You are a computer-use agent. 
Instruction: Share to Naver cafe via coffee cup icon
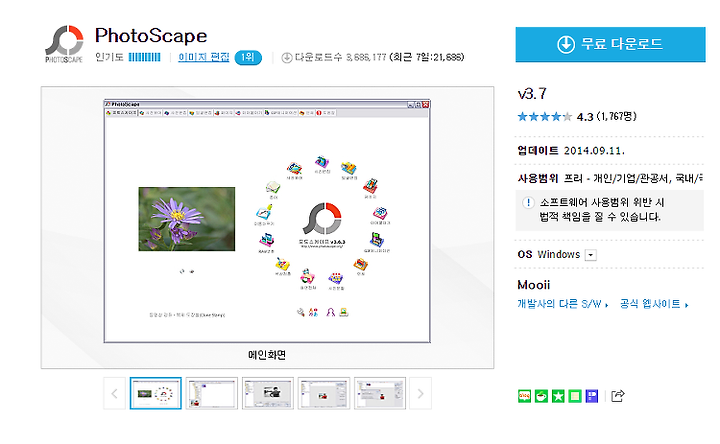click(x=541, y=396)
